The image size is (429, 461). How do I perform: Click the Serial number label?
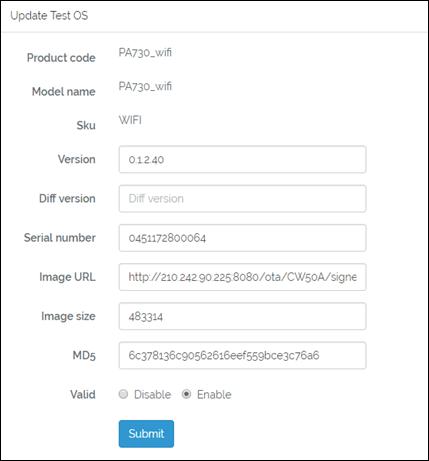point(60,238)
